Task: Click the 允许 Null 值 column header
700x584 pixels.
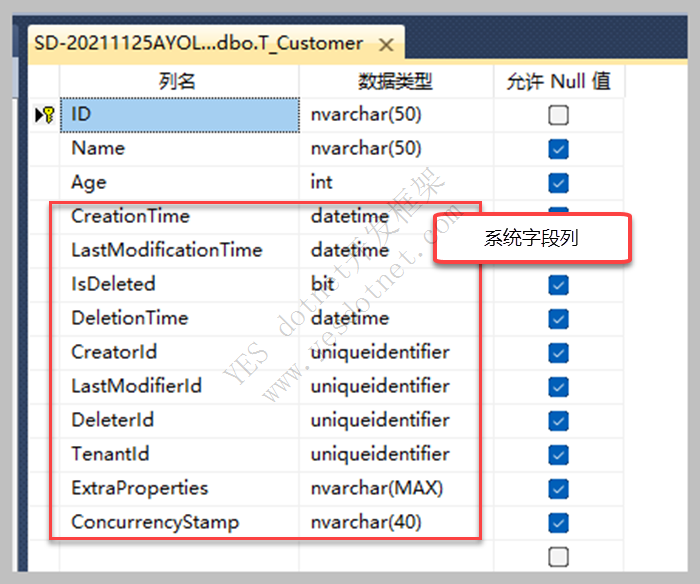Action: [559, 82]
